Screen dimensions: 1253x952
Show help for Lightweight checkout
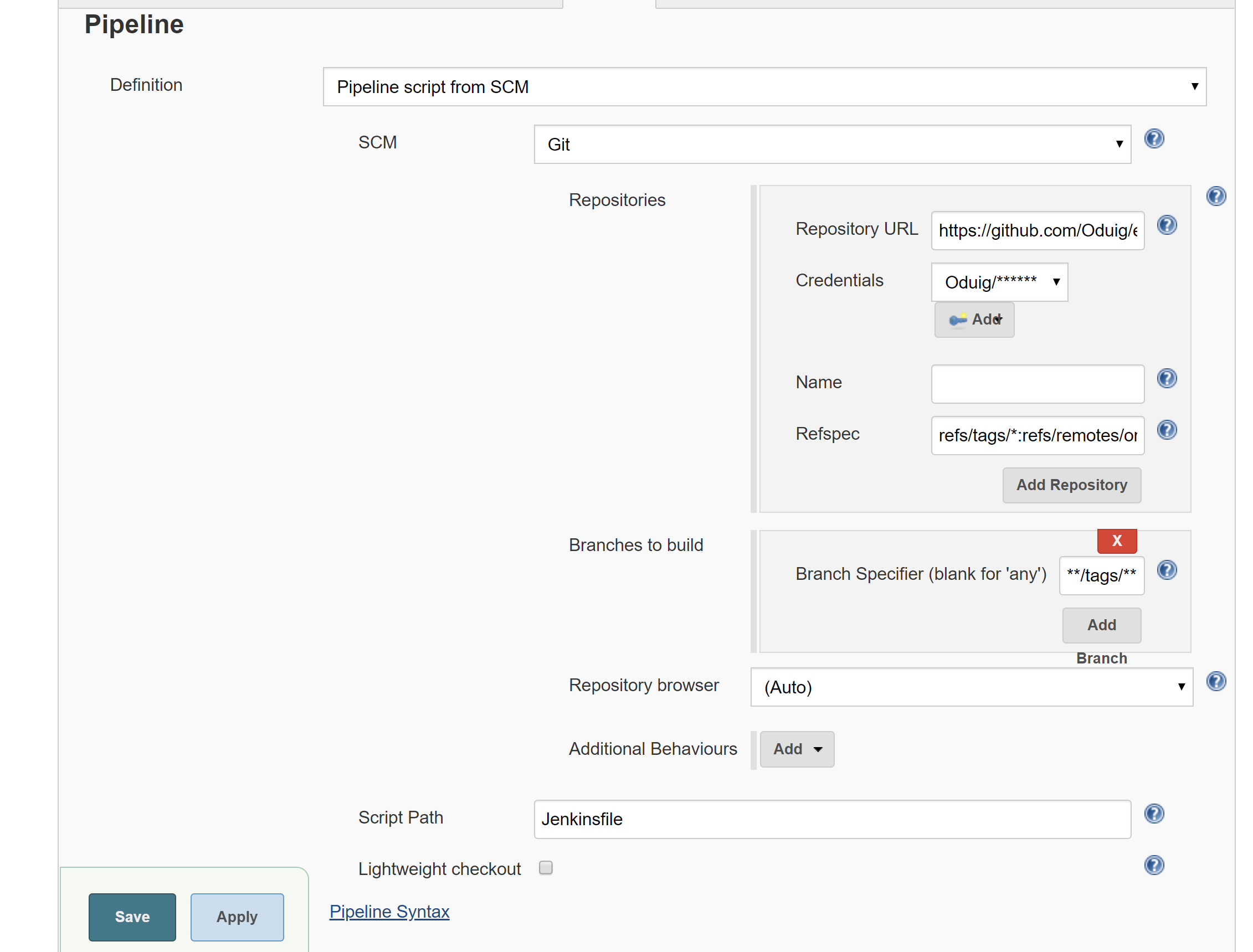point(1153,865)
